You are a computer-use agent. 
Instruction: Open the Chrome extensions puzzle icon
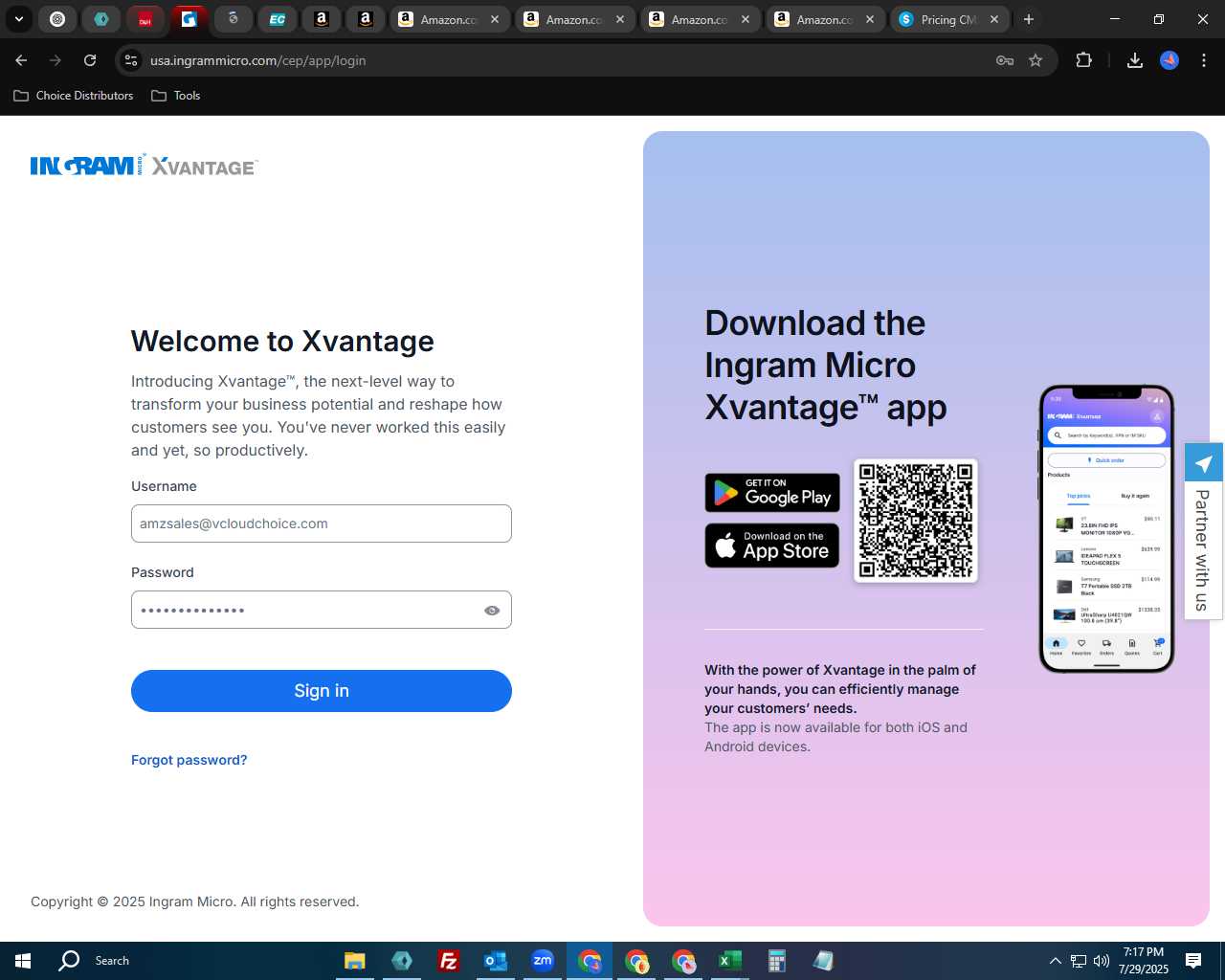(x=1083, y=60)
